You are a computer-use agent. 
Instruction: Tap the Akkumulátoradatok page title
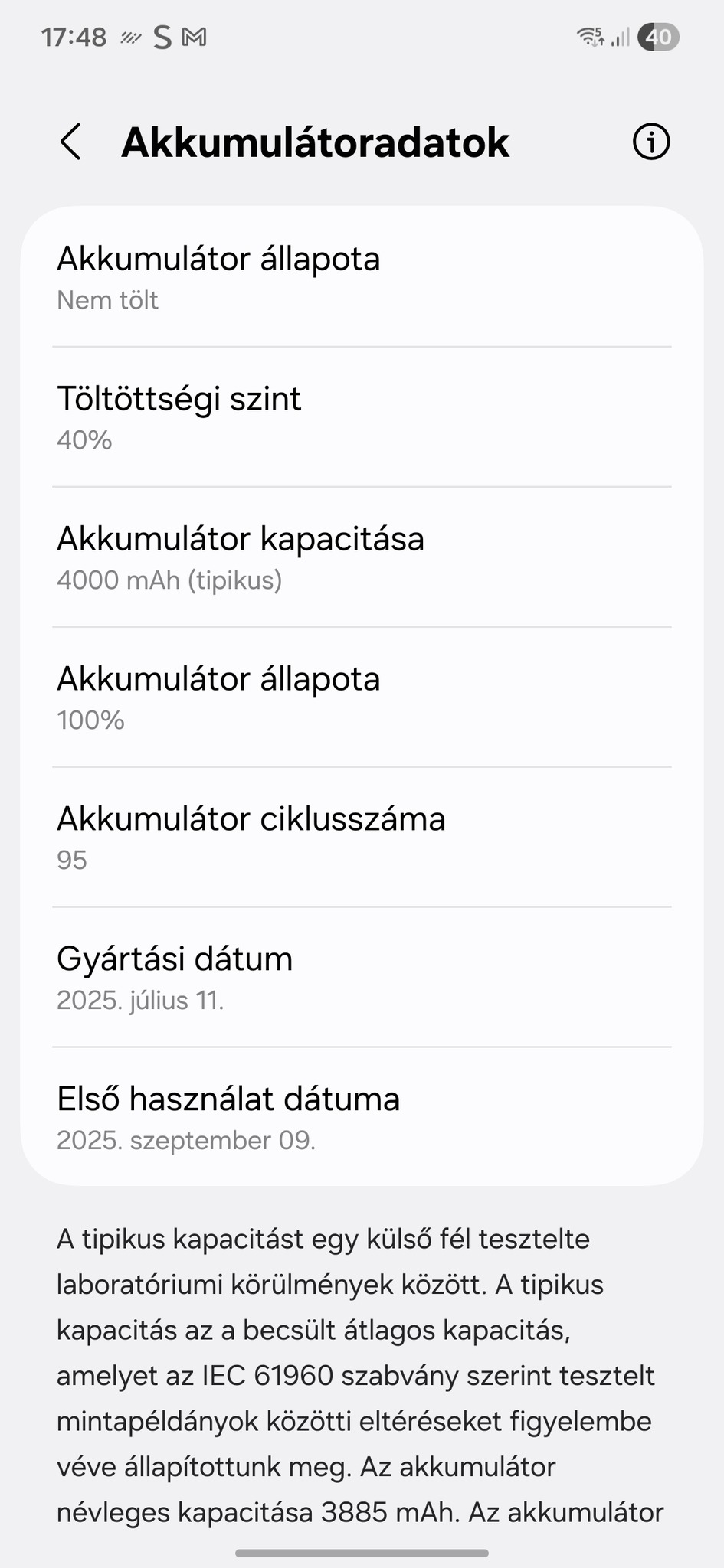point(315,142)
